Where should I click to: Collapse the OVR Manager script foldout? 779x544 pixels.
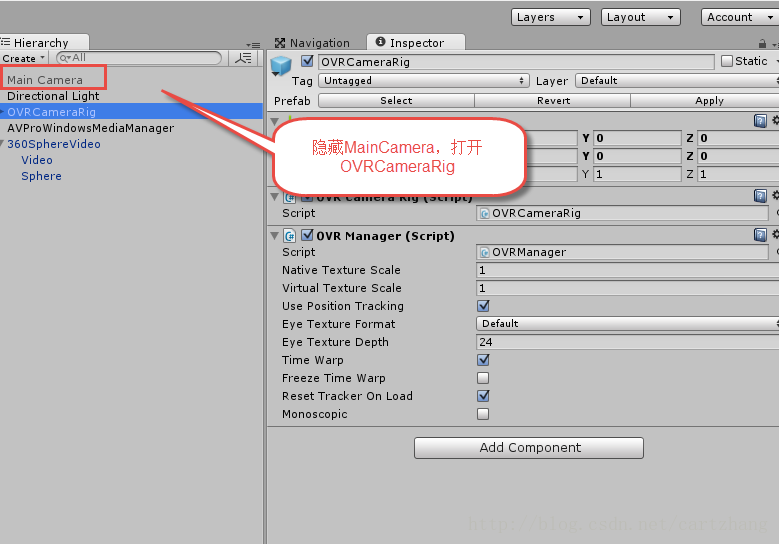coord(274,236)
